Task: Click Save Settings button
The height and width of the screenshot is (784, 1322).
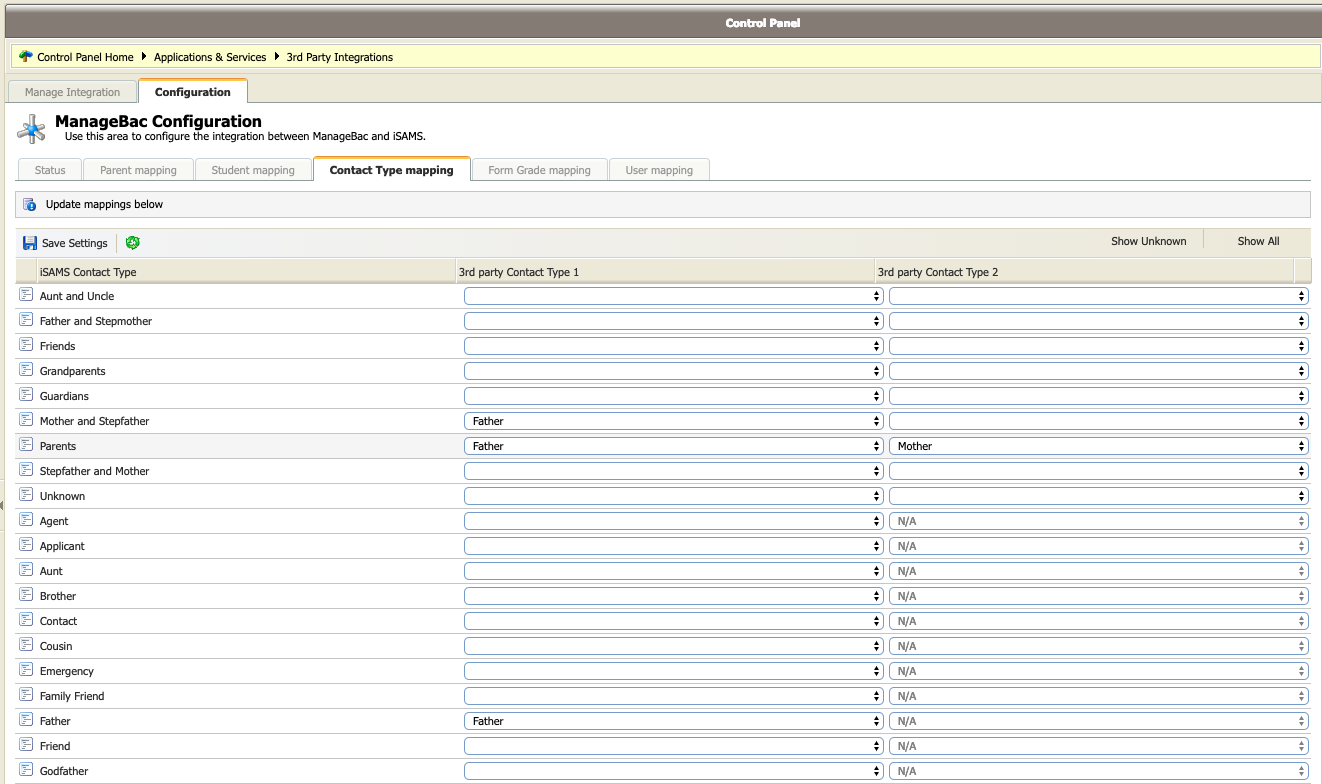Action: click(x=65, y=243)
